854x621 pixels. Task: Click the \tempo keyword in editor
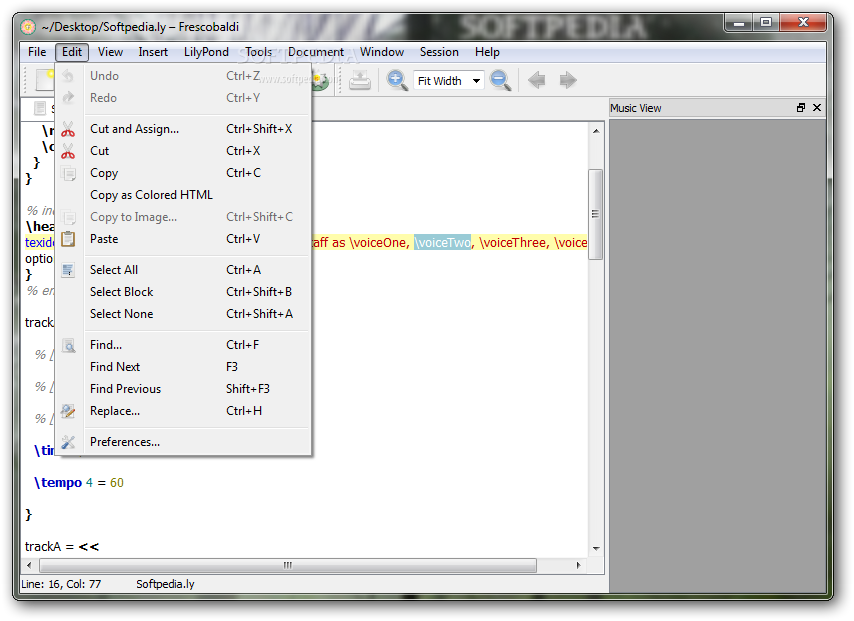(x=58, y=483)
